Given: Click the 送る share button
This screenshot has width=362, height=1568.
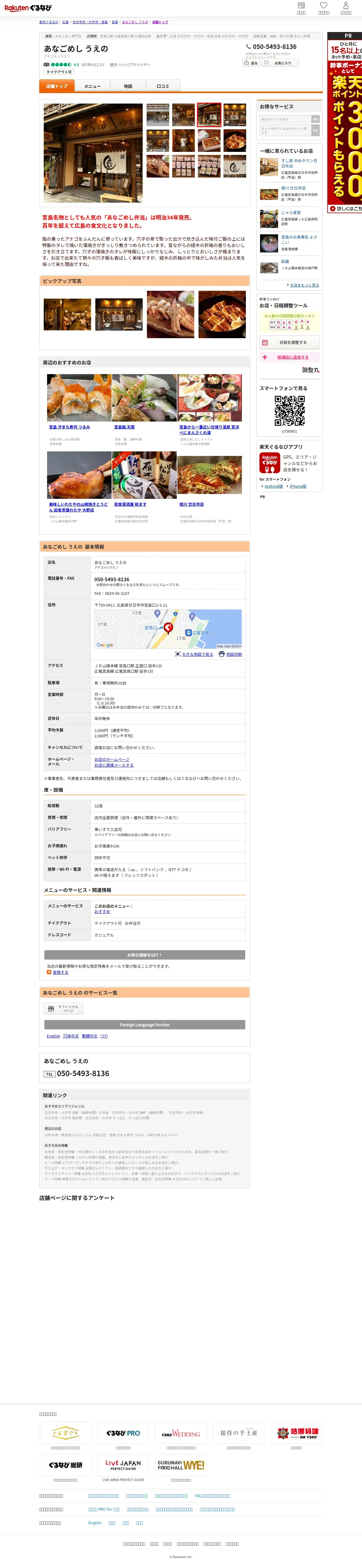Looking at the screenshot, I should (x=251, y=63).
